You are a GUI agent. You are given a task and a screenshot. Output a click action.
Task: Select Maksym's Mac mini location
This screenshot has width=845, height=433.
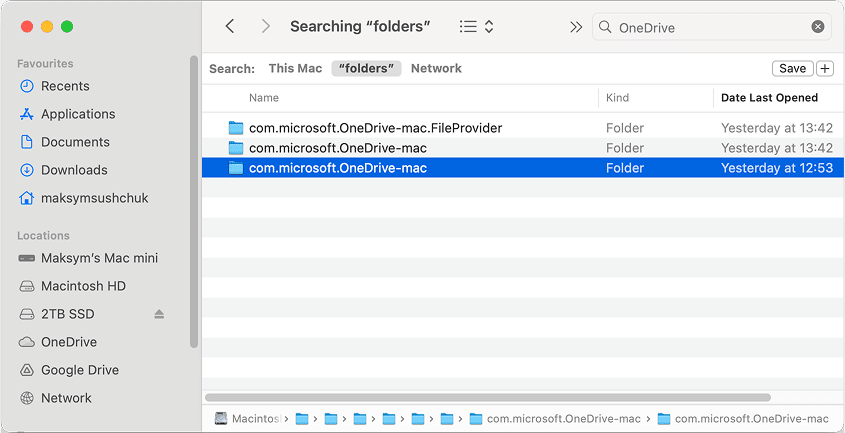[99, 258]
